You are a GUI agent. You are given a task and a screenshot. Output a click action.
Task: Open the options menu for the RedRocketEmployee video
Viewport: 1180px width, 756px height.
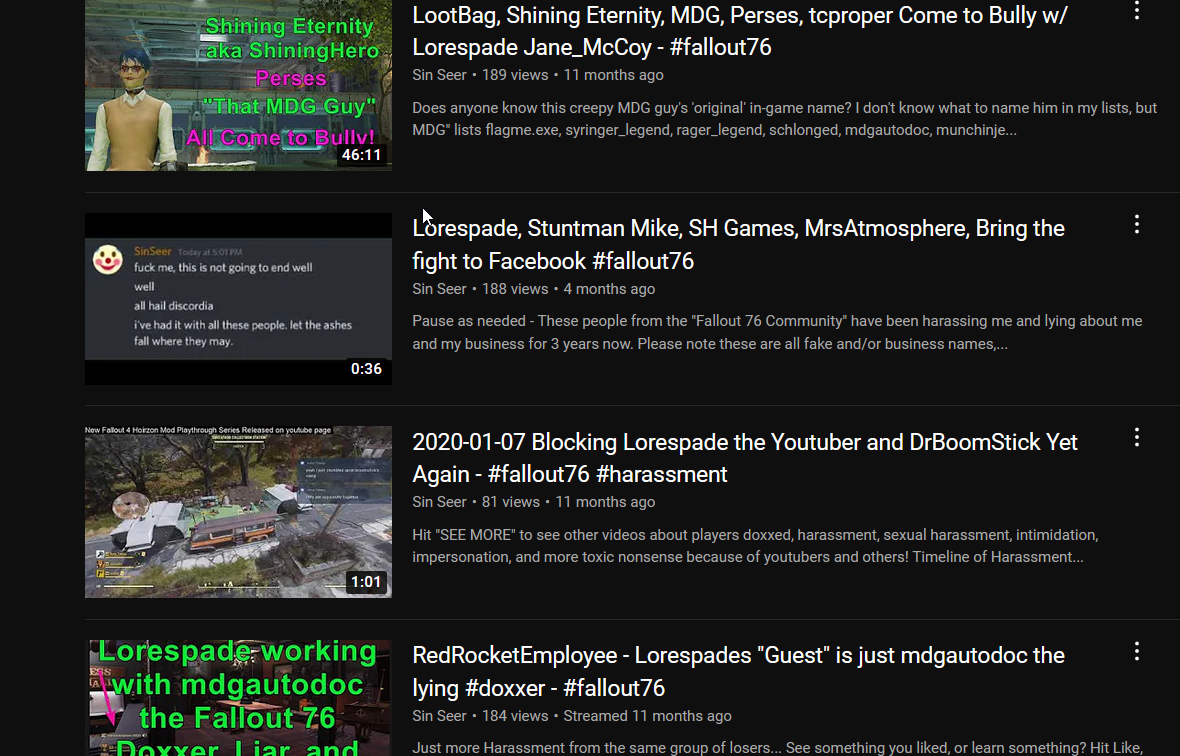pos(1136,651)
